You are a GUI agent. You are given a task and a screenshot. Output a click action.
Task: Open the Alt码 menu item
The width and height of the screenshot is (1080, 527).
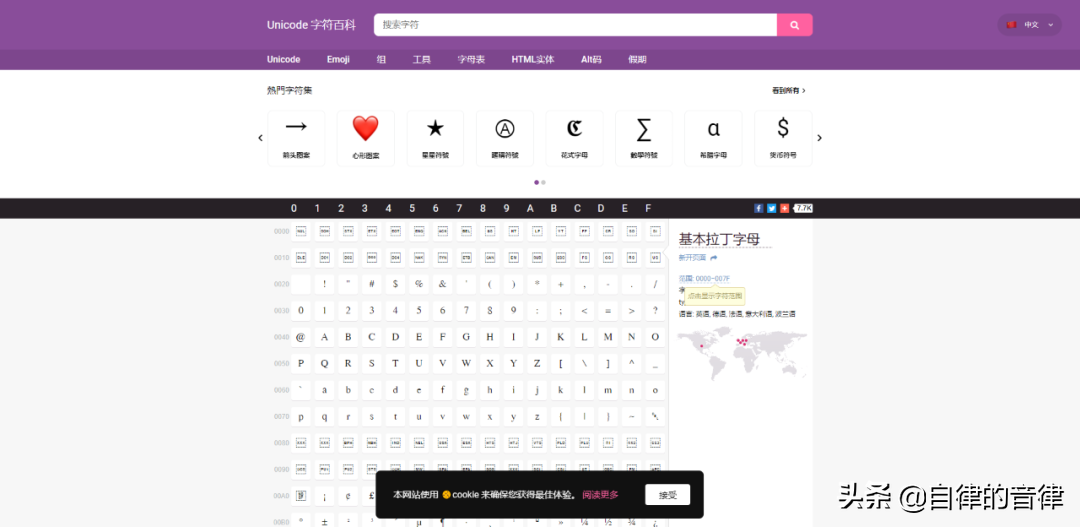[x=591, y=59]
